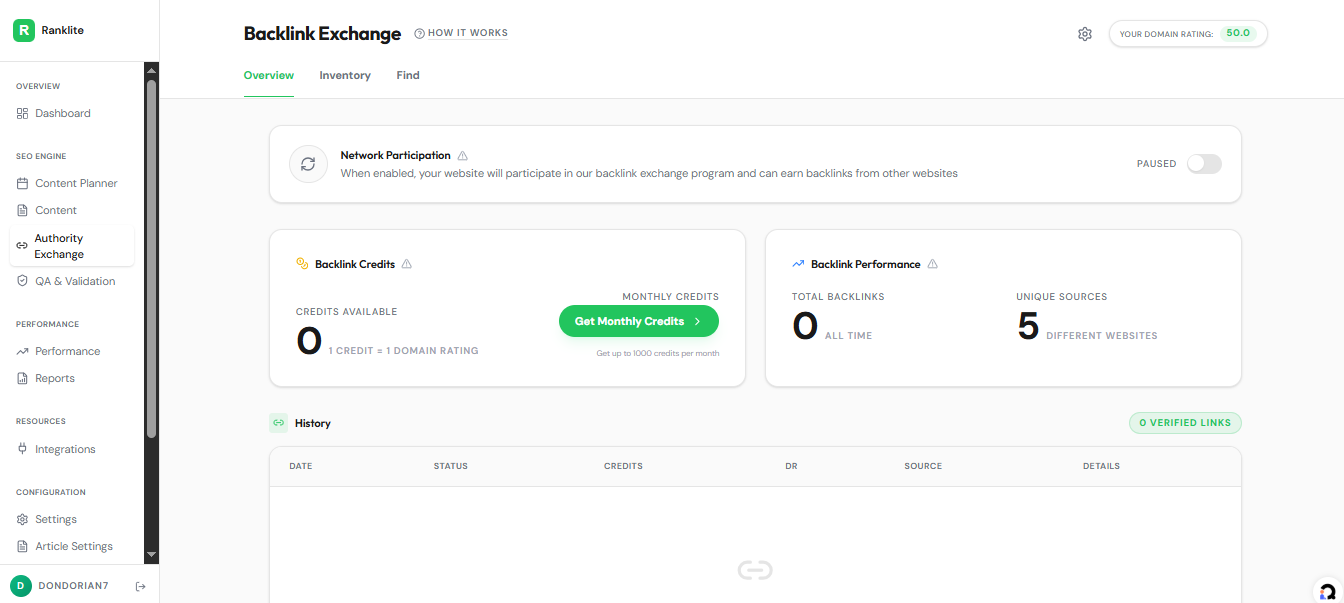Viewport: 1344px width, 603px height.
Task: Click the refresh icon in Network Participation card
Action: click(x=308, y=163)
